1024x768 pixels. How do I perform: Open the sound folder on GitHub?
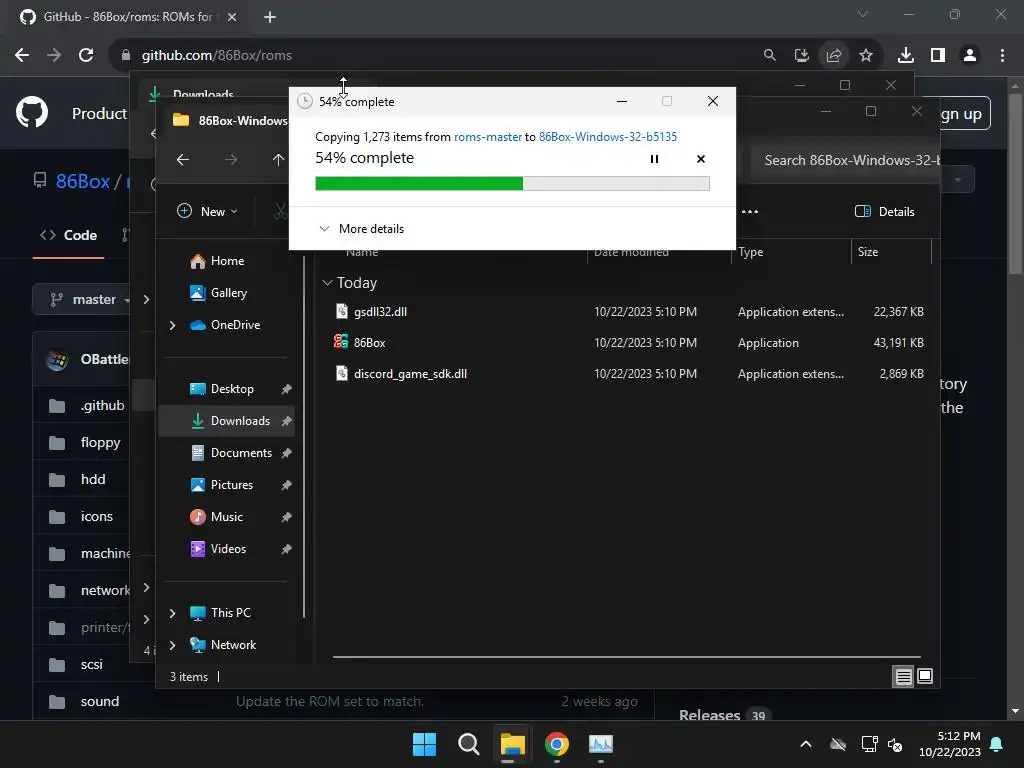100,701
